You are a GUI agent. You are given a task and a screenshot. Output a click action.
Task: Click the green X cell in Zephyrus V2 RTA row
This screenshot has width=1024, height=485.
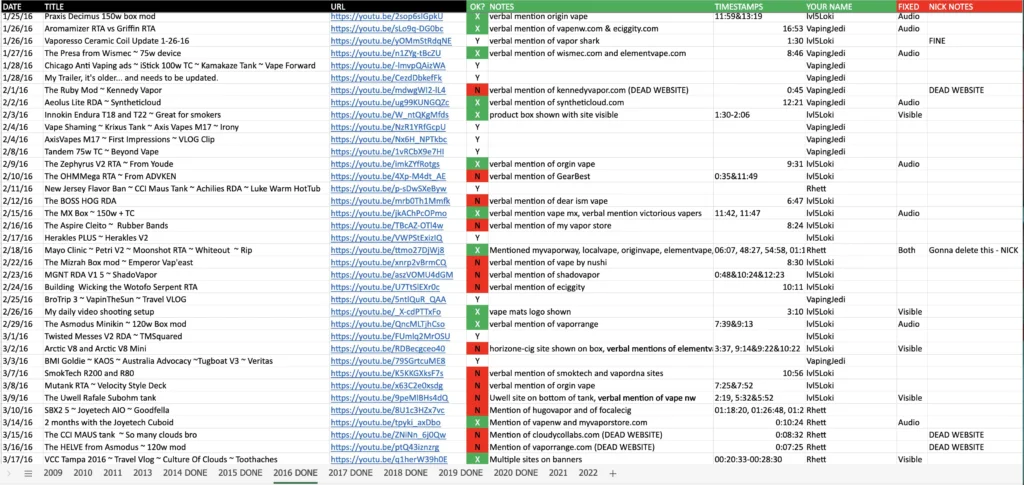(x=477, y=164)
